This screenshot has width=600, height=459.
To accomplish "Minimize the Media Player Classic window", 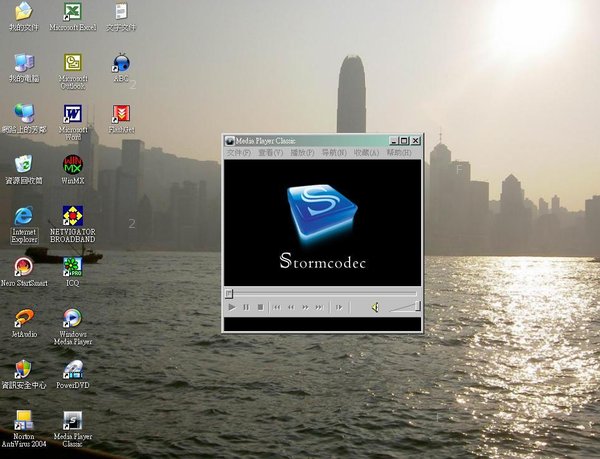I will (394, 141).
